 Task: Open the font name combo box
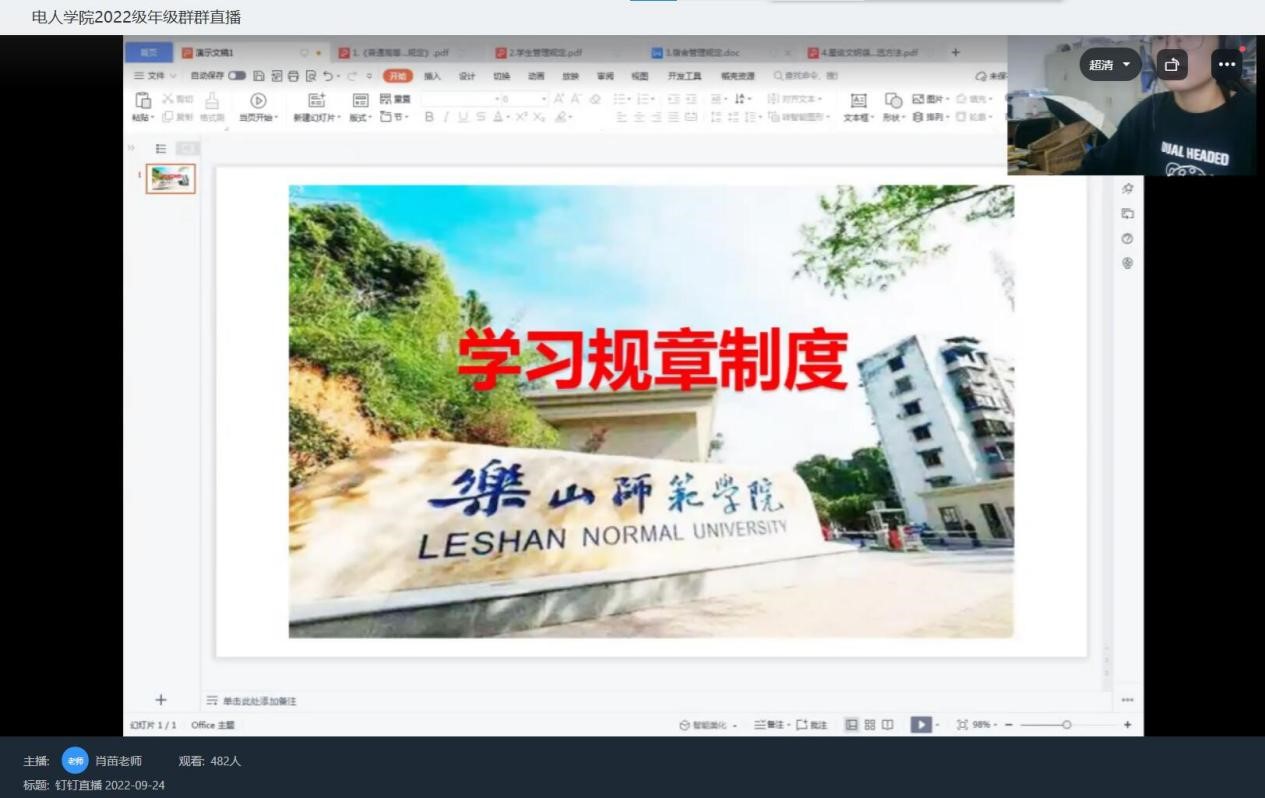[459, 99]
